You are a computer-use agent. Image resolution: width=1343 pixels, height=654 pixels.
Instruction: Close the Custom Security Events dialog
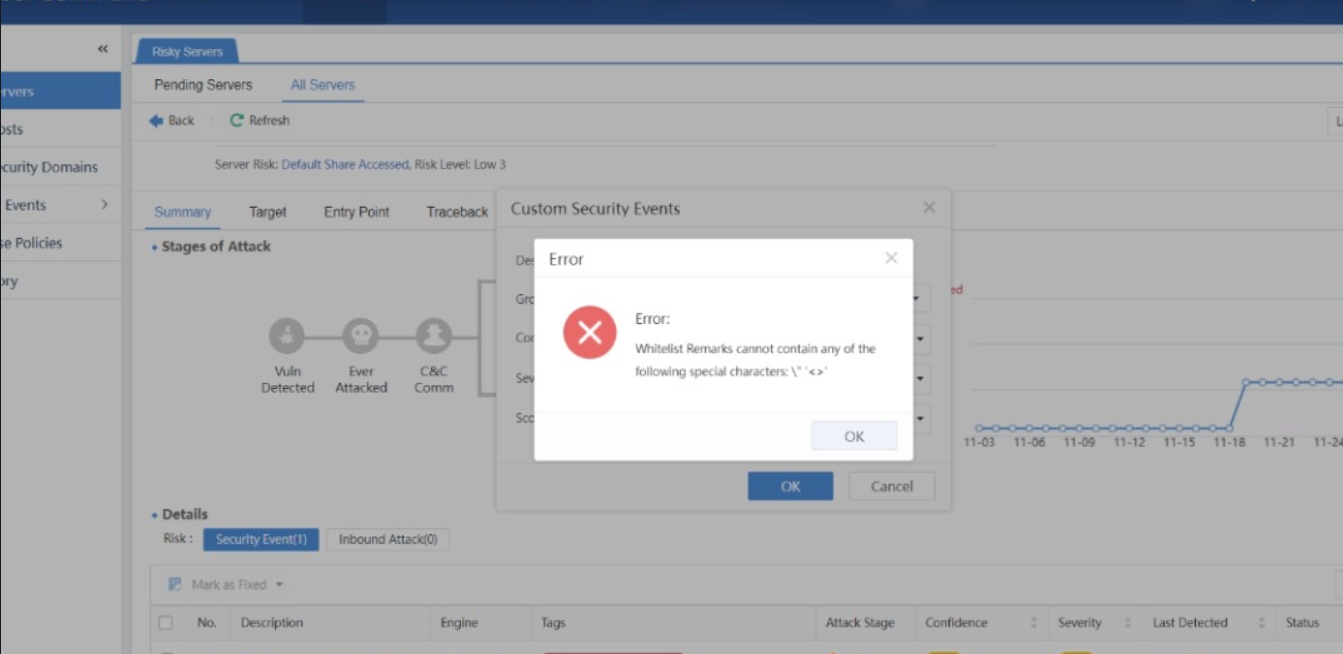click(x=929, y=208)
